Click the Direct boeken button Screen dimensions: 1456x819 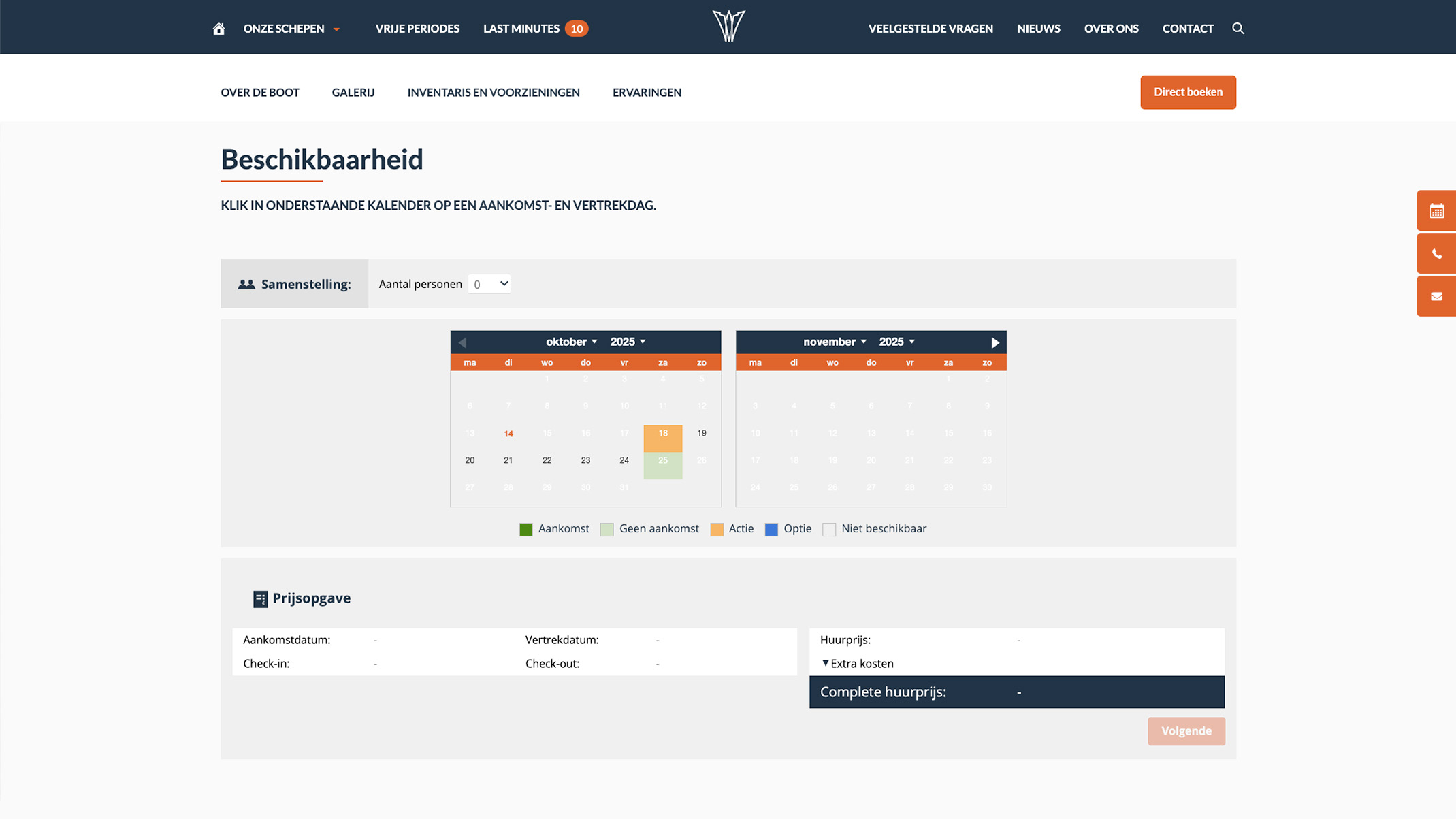(1187, 92)
